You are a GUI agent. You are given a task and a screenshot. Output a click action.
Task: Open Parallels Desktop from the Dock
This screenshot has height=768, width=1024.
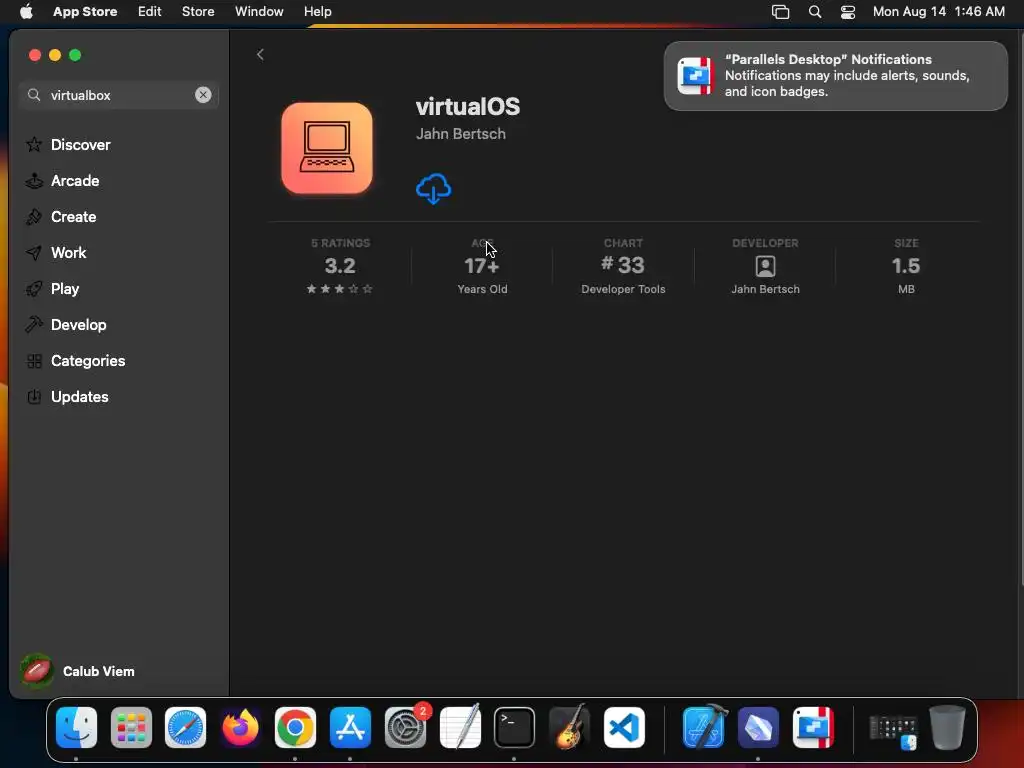[x=813, y=727]
